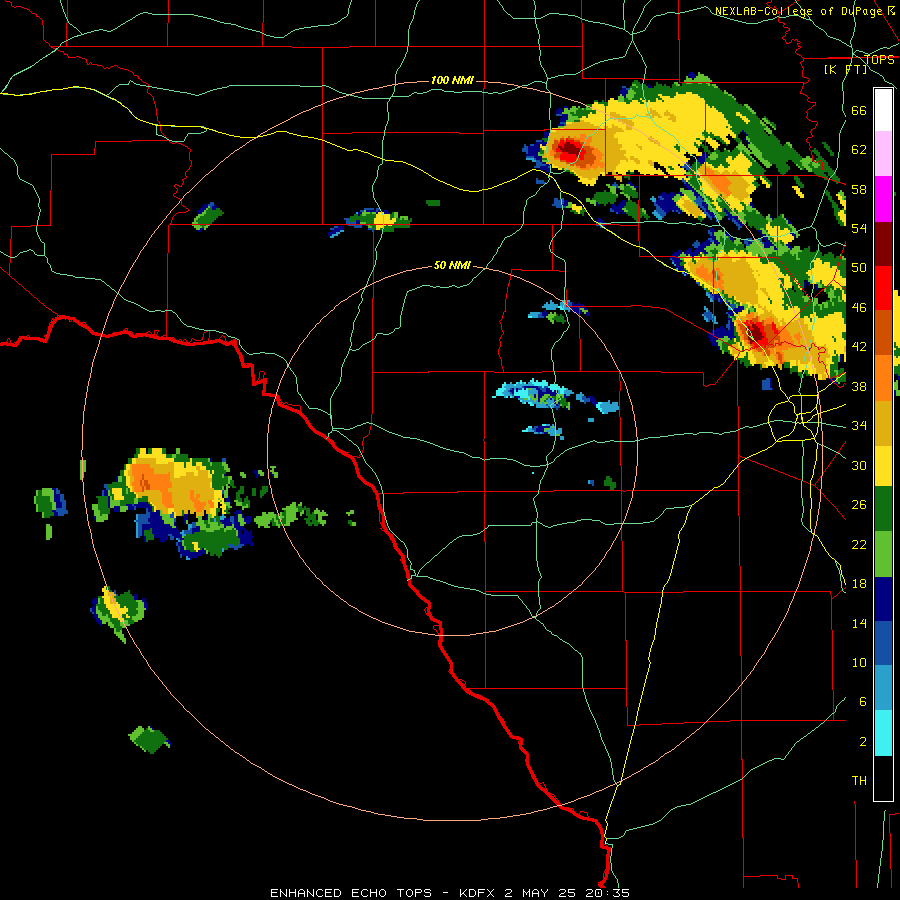Select the 30 legend value
This screenshot has width=900, height=900.
click(859, 465)
